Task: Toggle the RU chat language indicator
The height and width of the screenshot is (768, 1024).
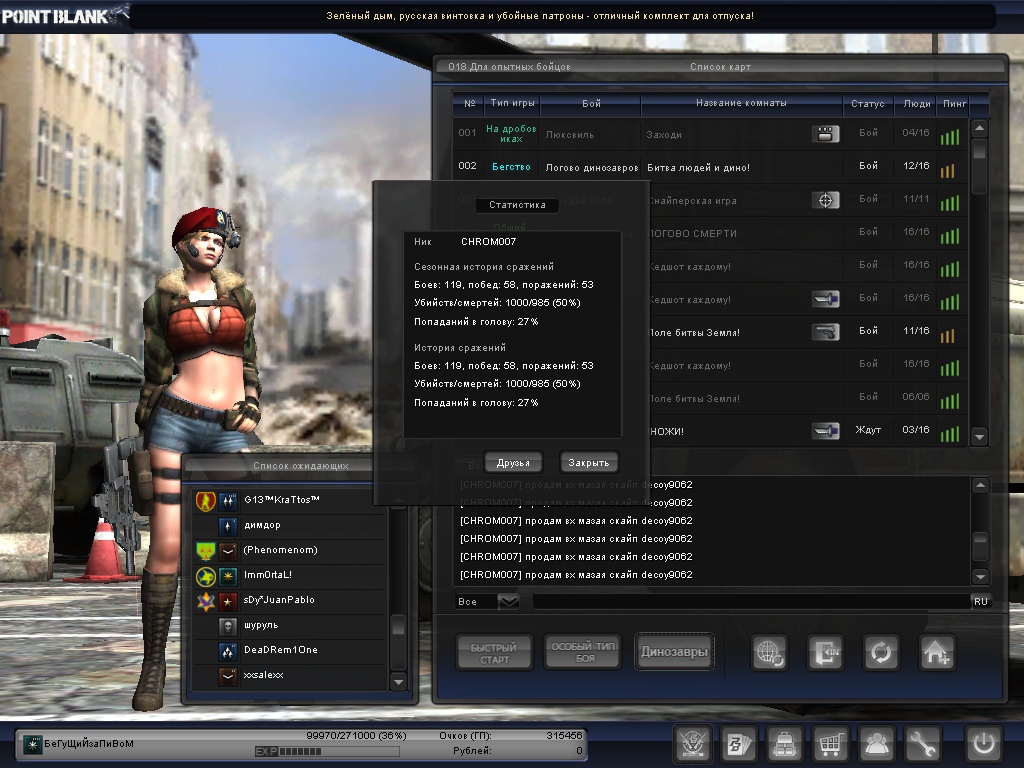Action: [980, 602]
